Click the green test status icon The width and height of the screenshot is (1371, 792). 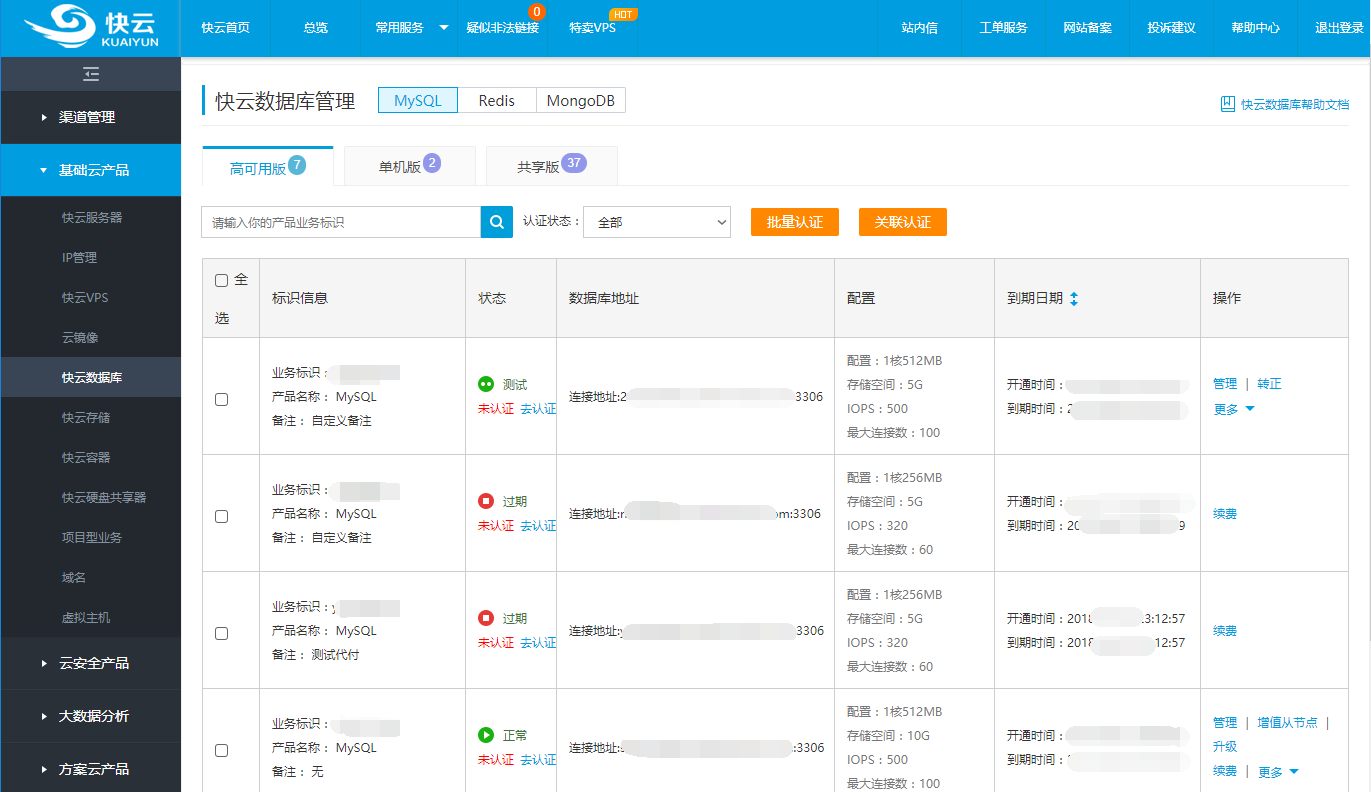pyautogui.click(x=486, y=384)
